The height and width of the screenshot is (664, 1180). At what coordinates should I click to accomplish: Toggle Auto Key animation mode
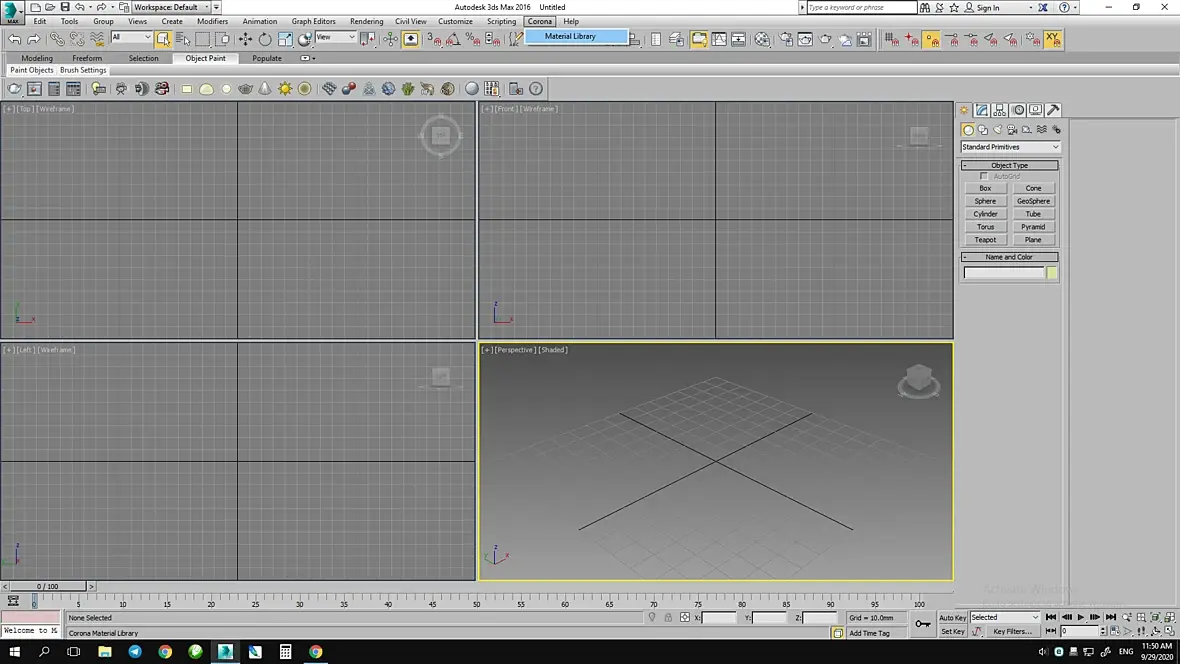click(x=953, y=617)
